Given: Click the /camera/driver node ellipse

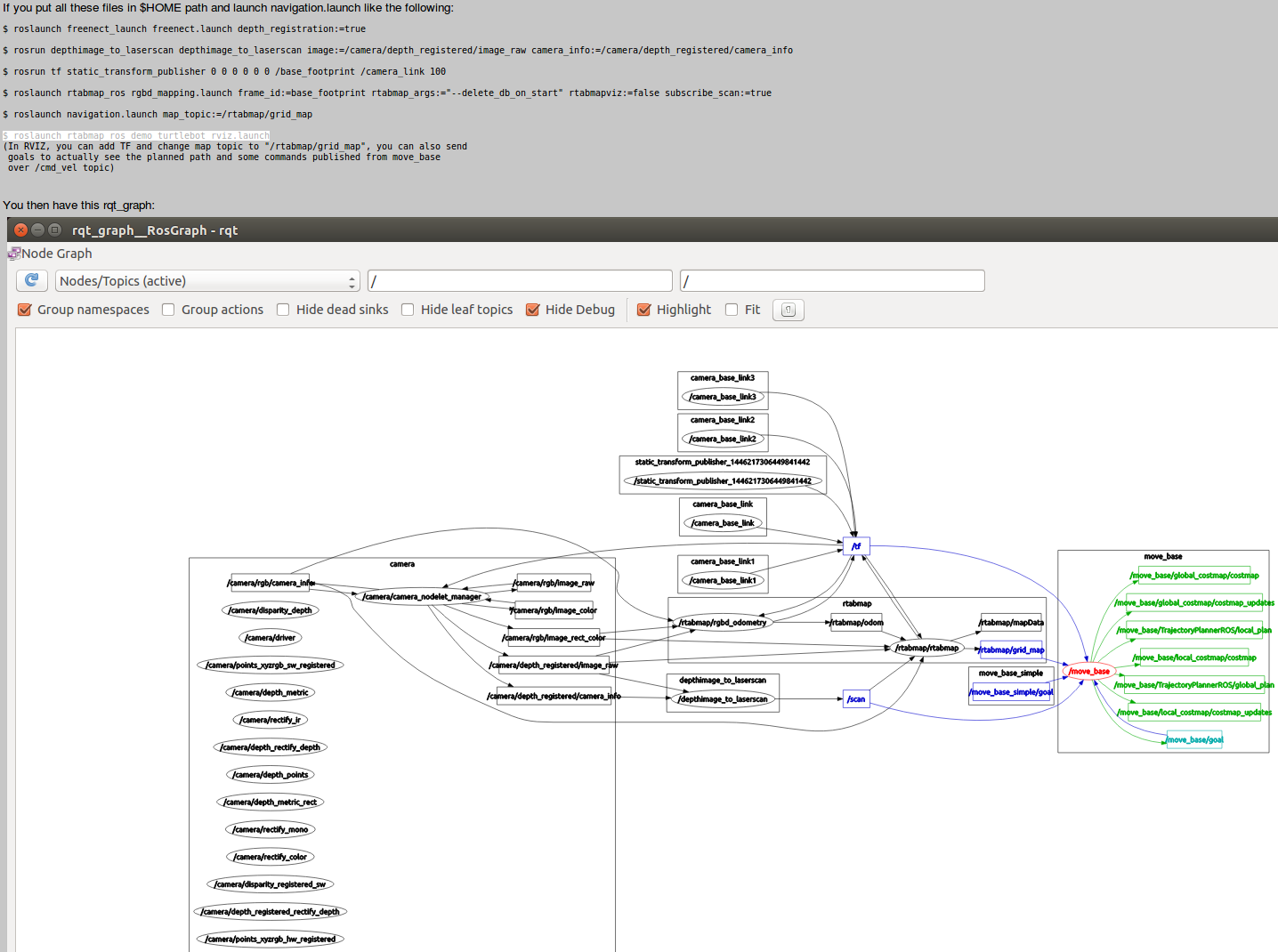Looking at the screenshot, I should tap(271, 638).
